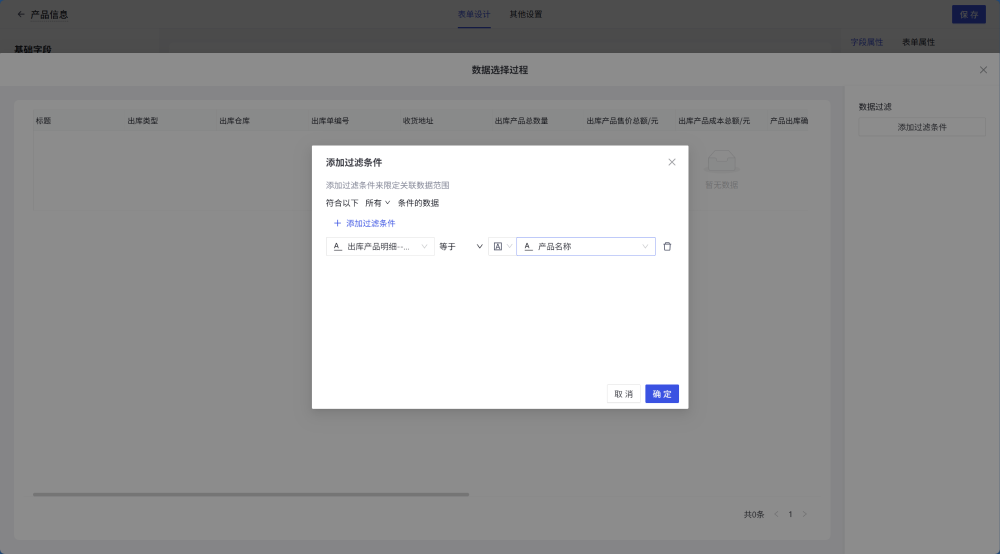Click the back arrow beside 产品信息

click(x=21, y=15)
